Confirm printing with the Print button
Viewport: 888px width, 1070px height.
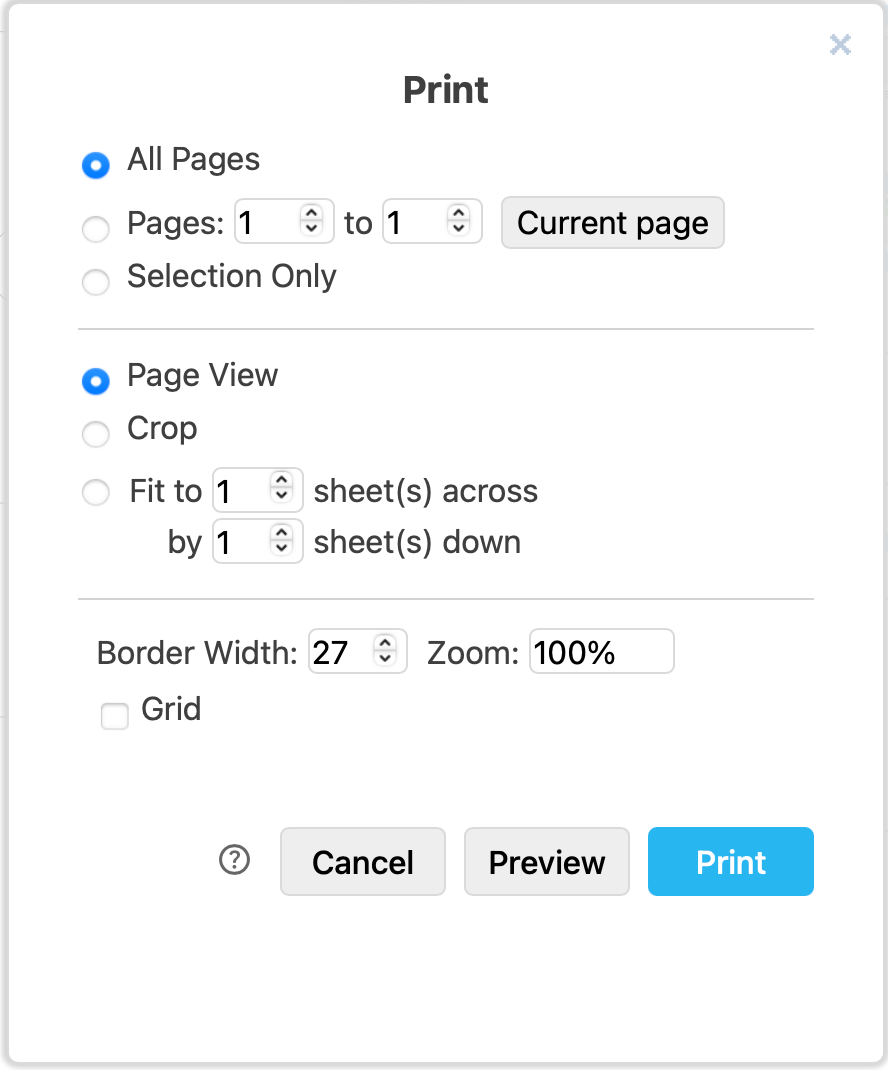click(730, 861)
